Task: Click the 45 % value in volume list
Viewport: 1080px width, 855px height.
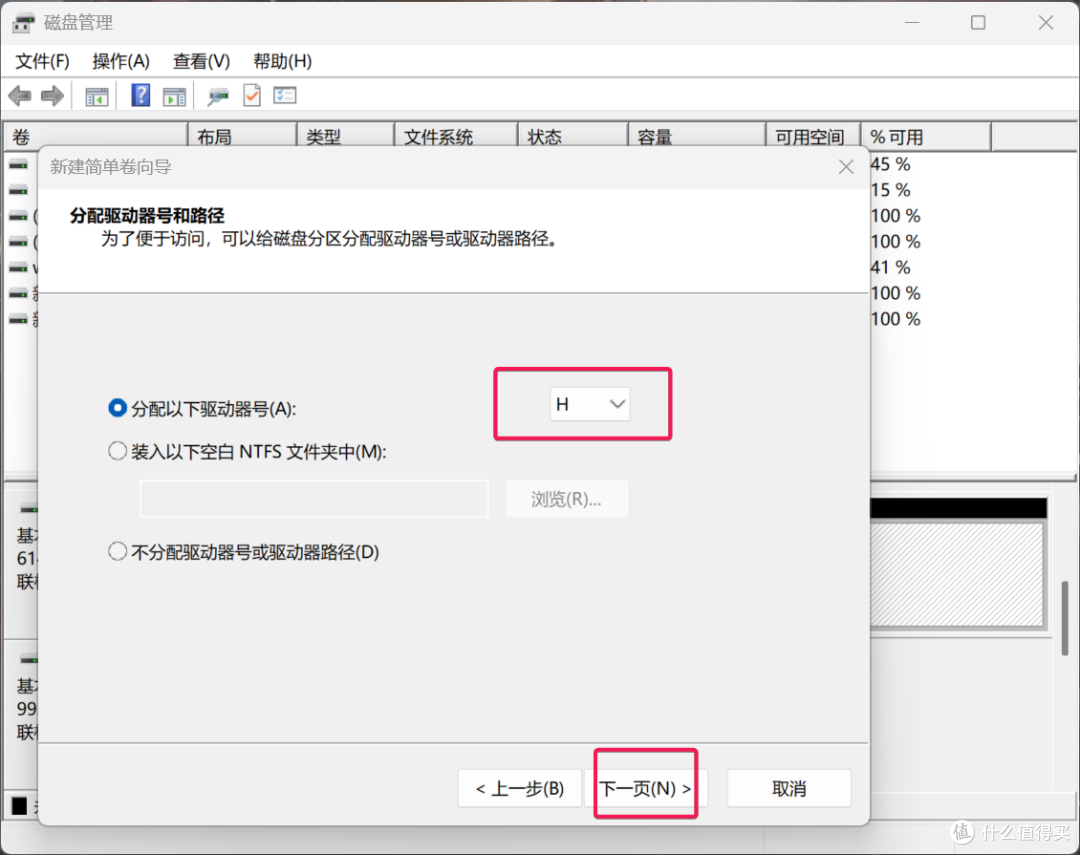Action: tap(891, 164)
